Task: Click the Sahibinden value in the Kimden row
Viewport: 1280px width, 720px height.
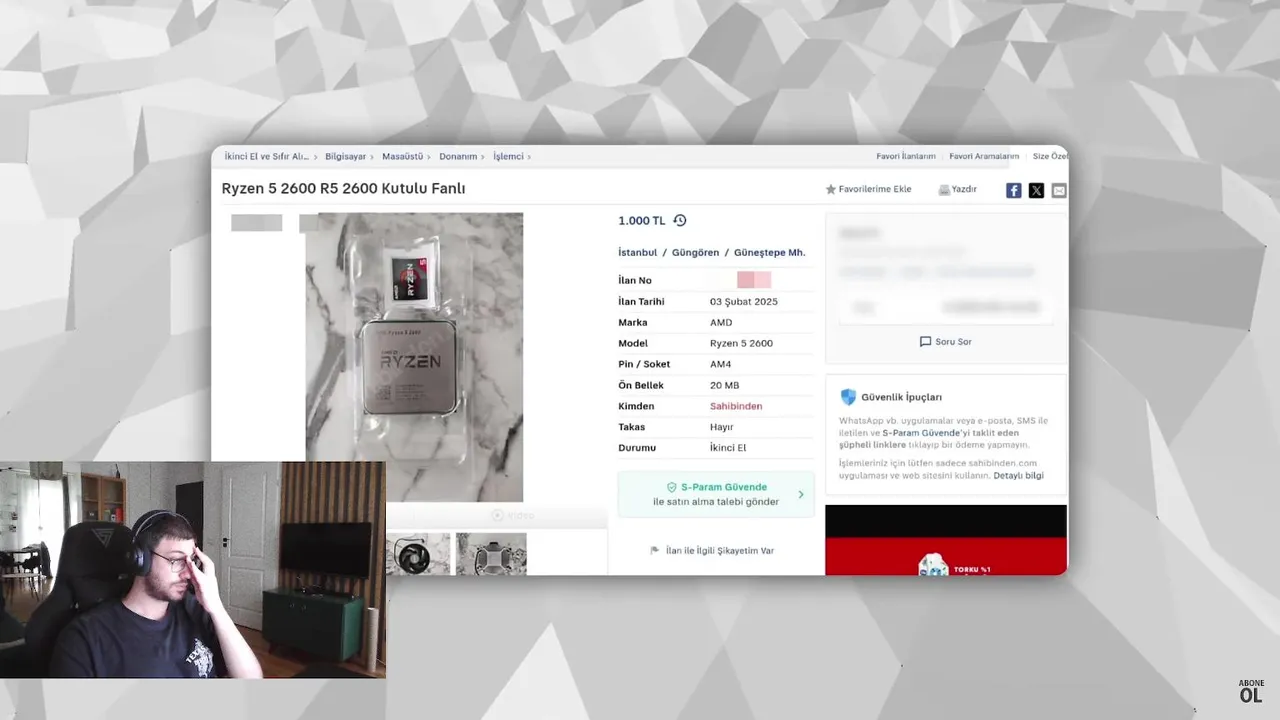Action: pos(736,406)
